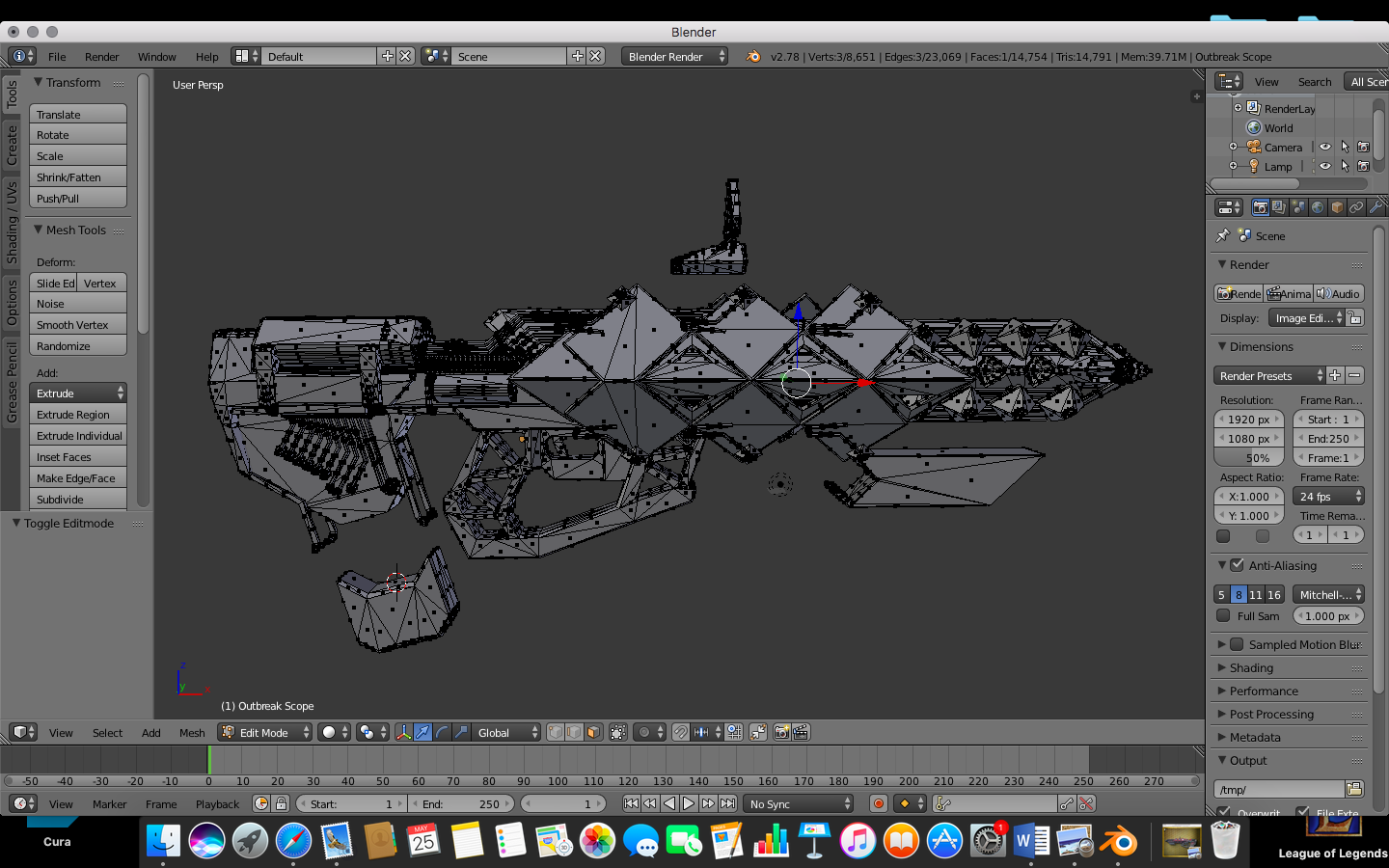Toggle limit selection to visible icon

(618, 733)
